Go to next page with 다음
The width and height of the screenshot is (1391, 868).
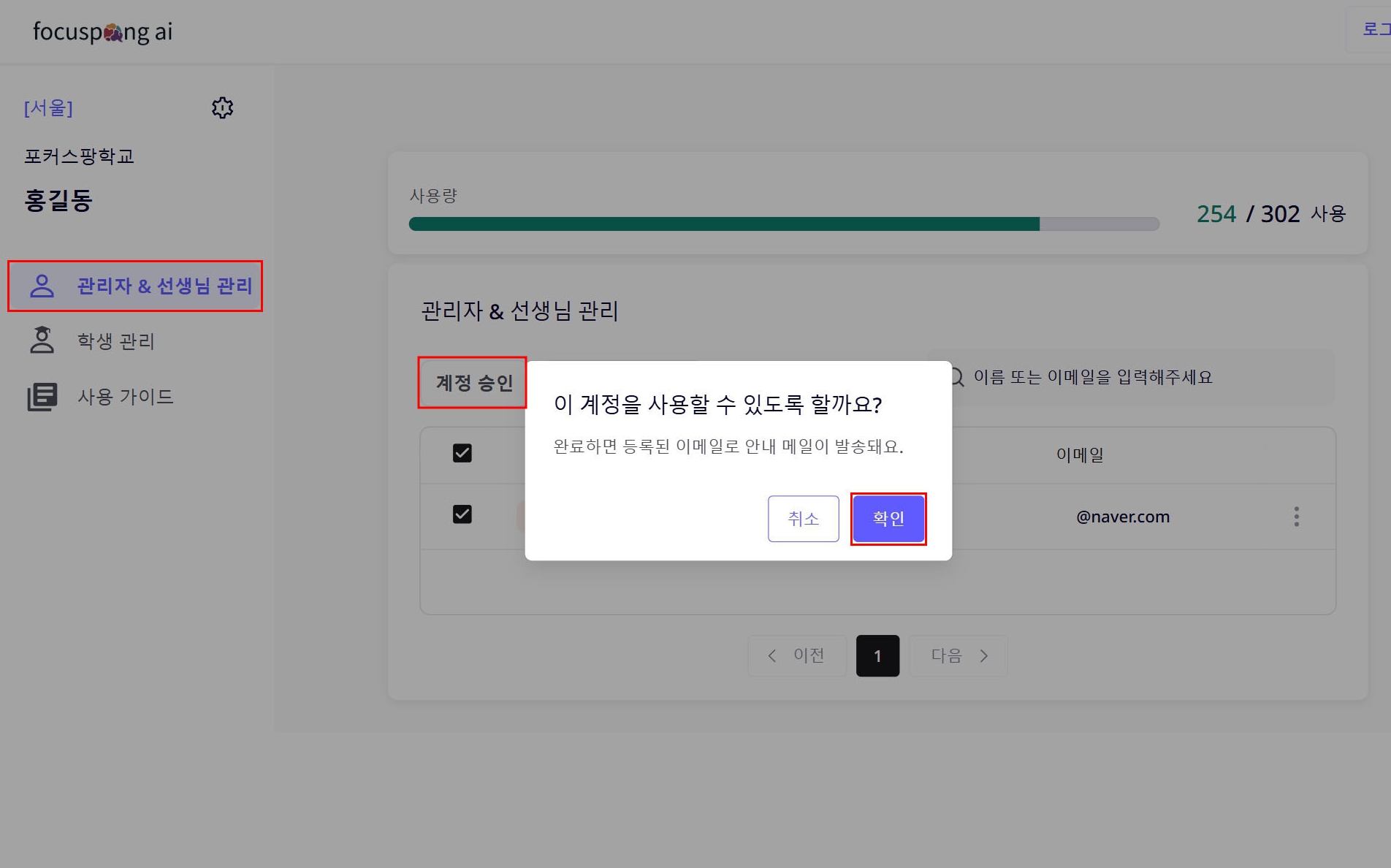[x=959, y=656]
